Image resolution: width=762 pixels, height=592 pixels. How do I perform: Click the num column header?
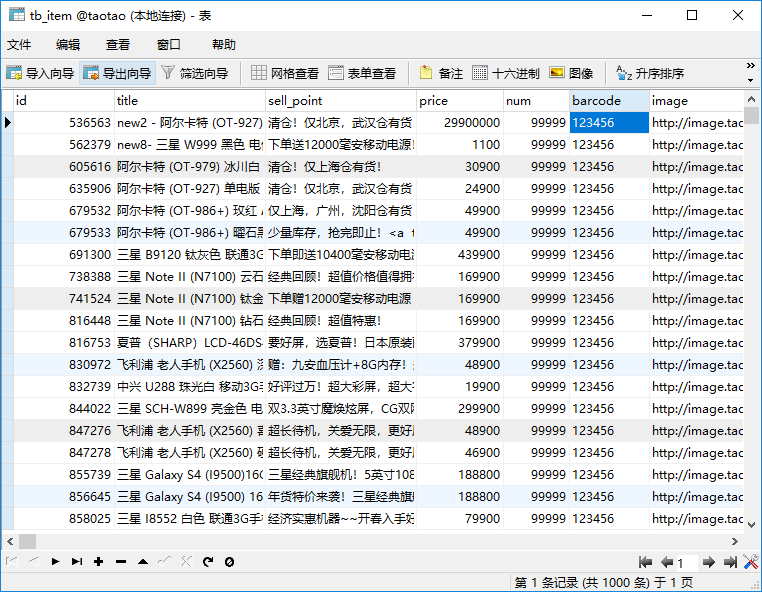pos(537,101)
